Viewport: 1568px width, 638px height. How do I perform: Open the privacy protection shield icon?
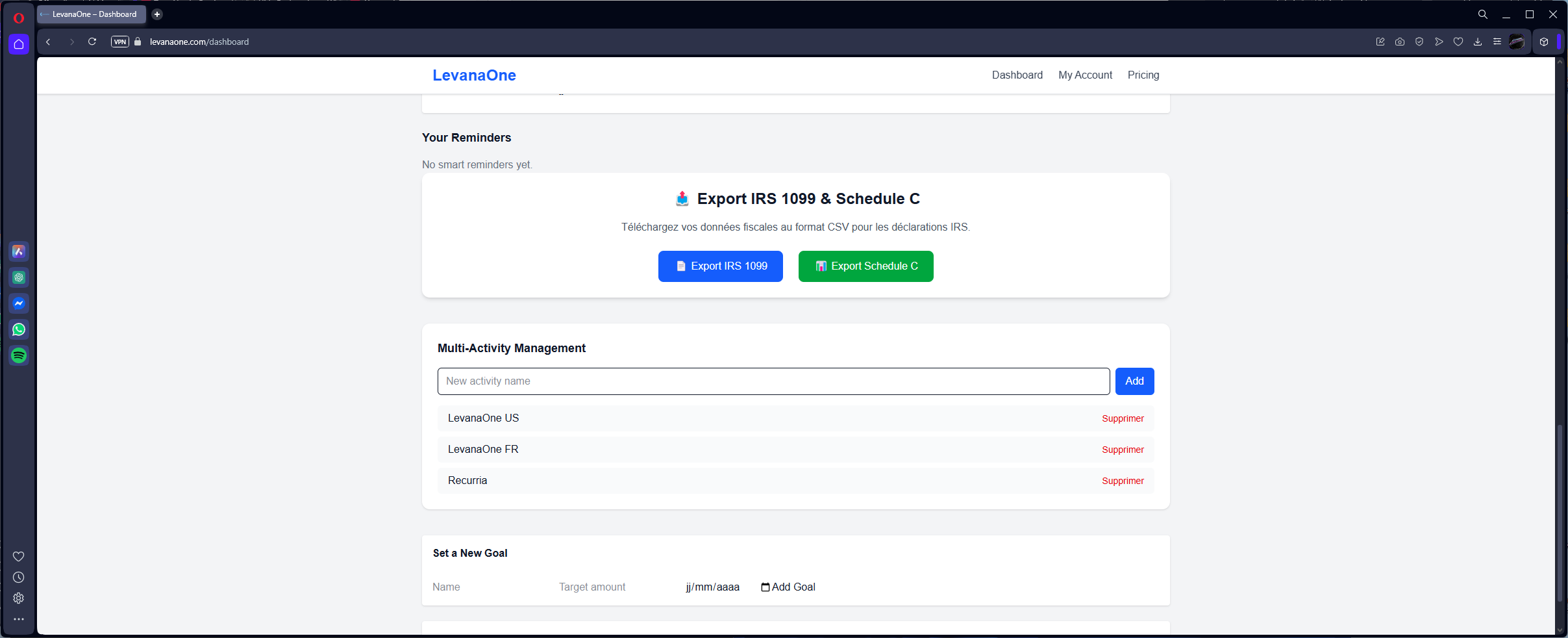[x=1419, y=42]
